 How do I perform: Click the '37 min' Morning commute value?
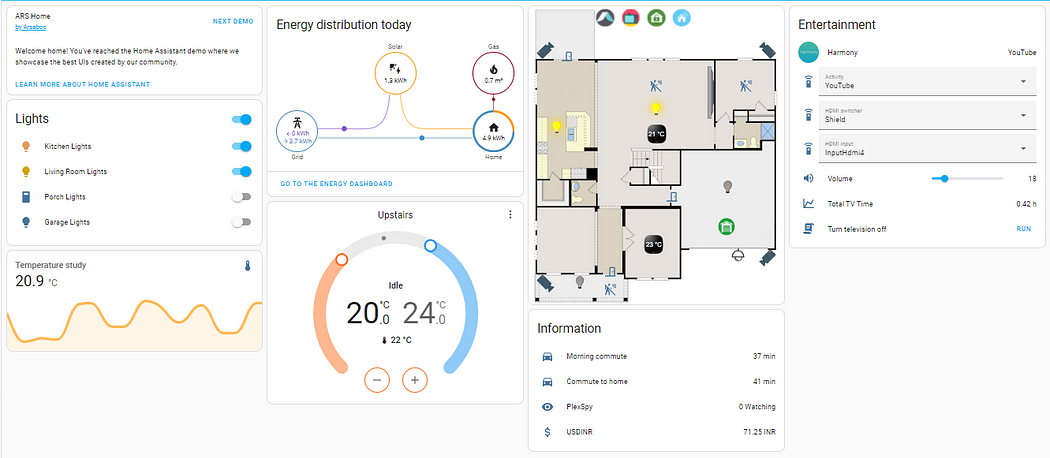(764, 356)
